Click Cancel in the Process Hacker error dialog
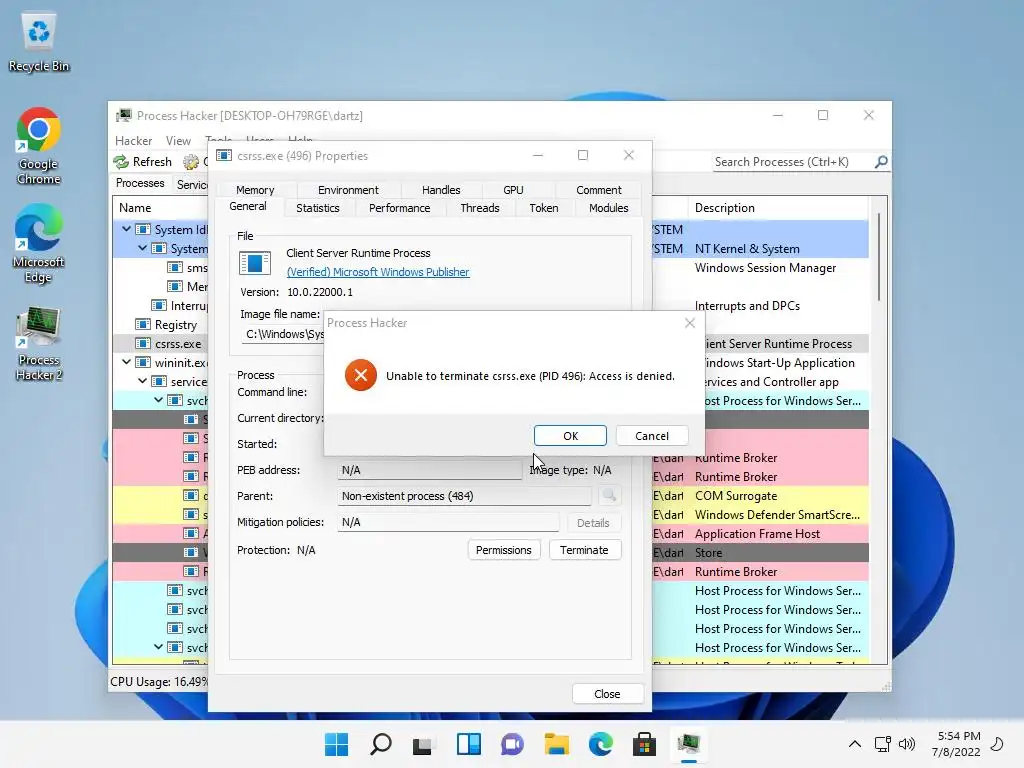The width and height of the screenshot is (1024, 768). click(x=652, y=436)
